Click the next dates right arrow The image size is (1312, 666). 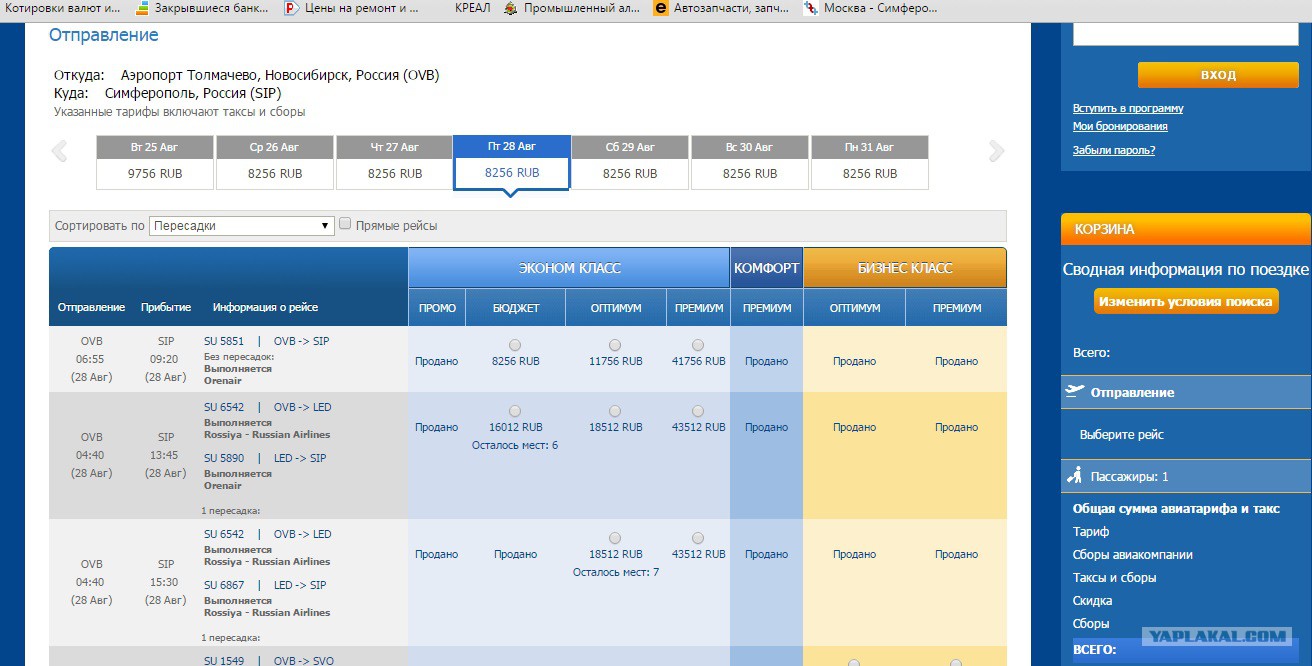pyautogui.click(x=995, y=152)
